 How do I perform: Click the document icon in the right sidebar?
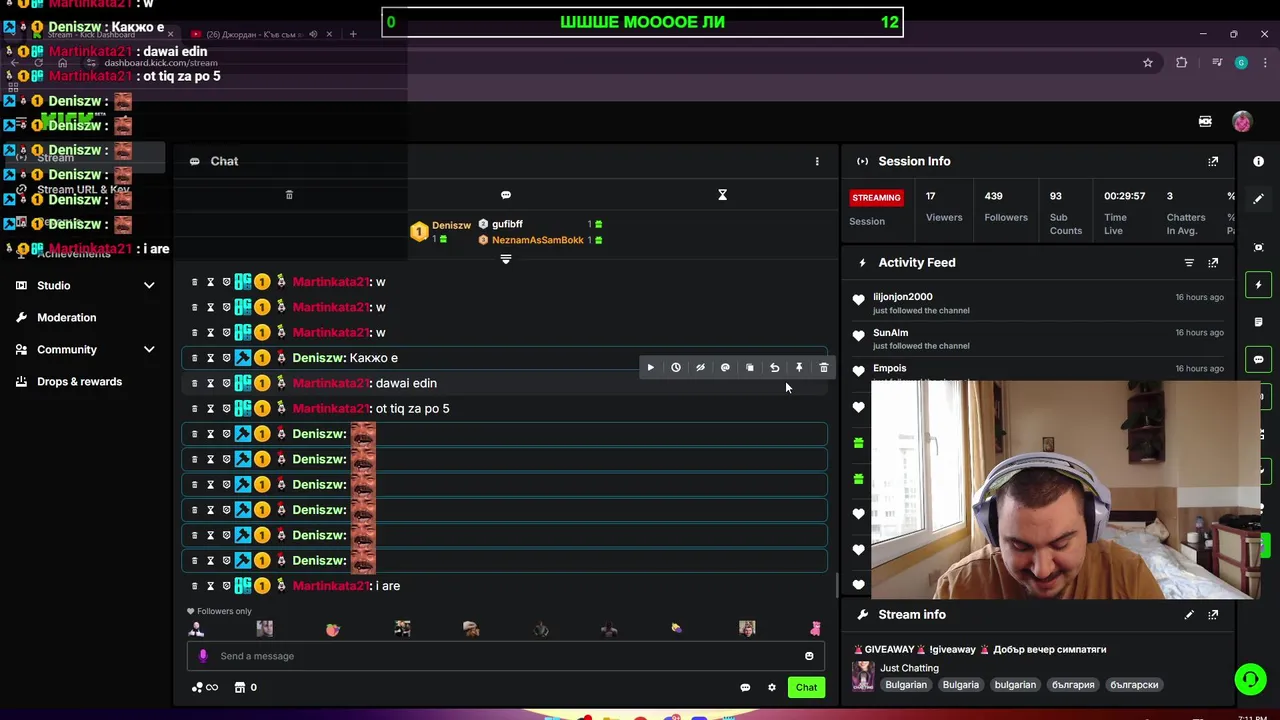[x=1259, y=322]
